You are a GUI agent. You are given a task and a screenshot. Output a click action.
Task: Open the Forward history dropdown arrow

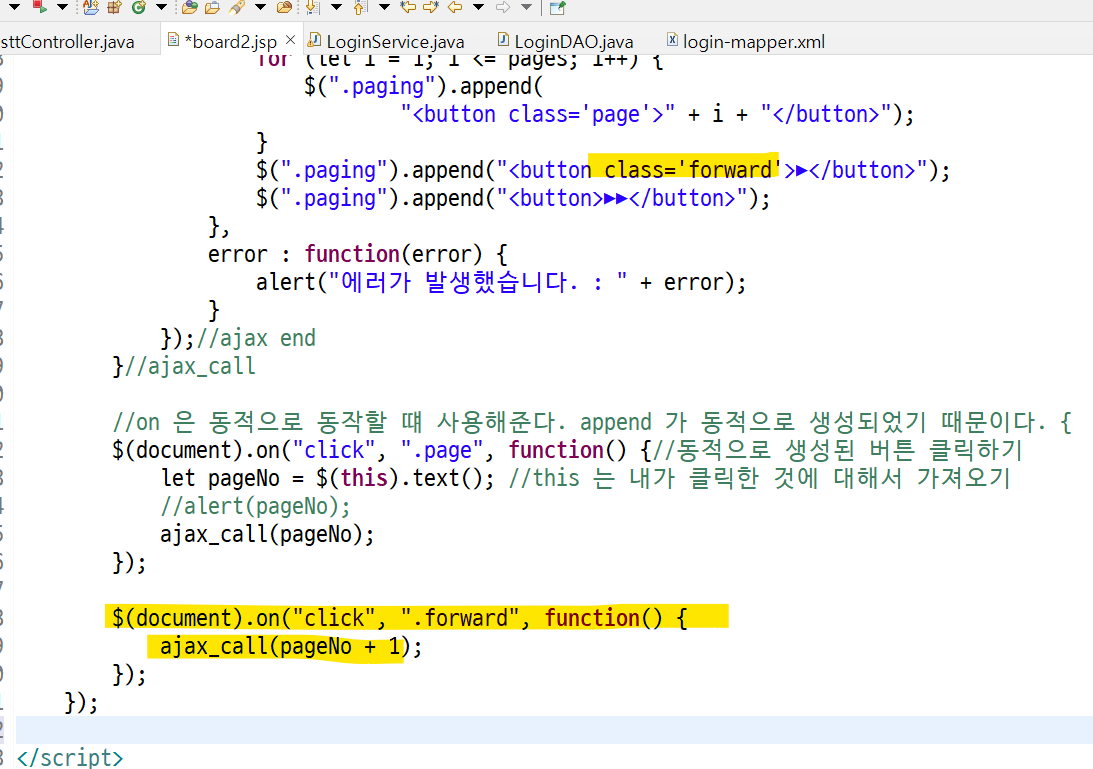click(526, 8)
